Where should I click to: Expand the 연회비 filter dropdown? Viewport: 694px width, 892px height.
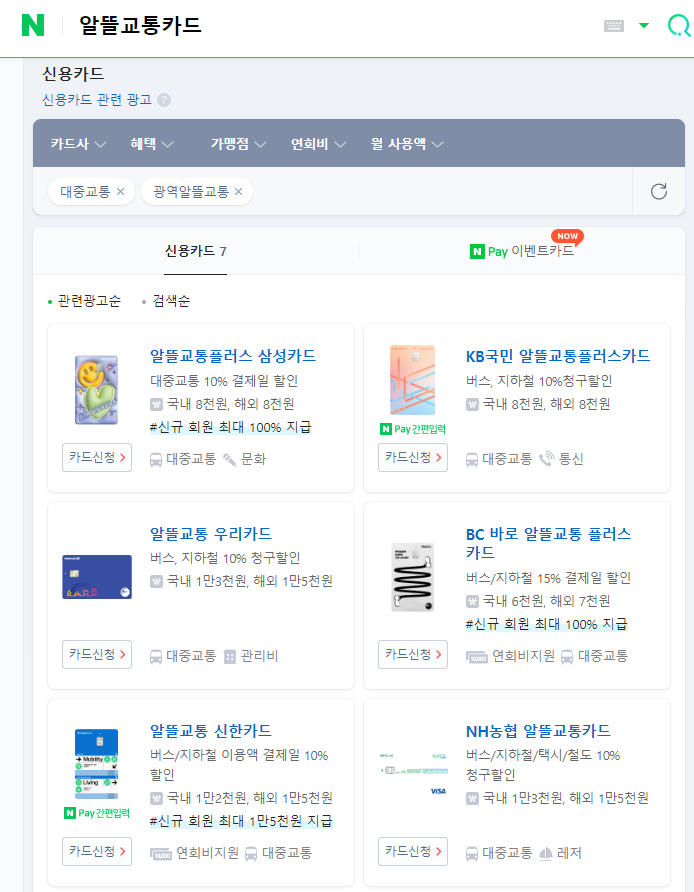click(x=319, y=144)
